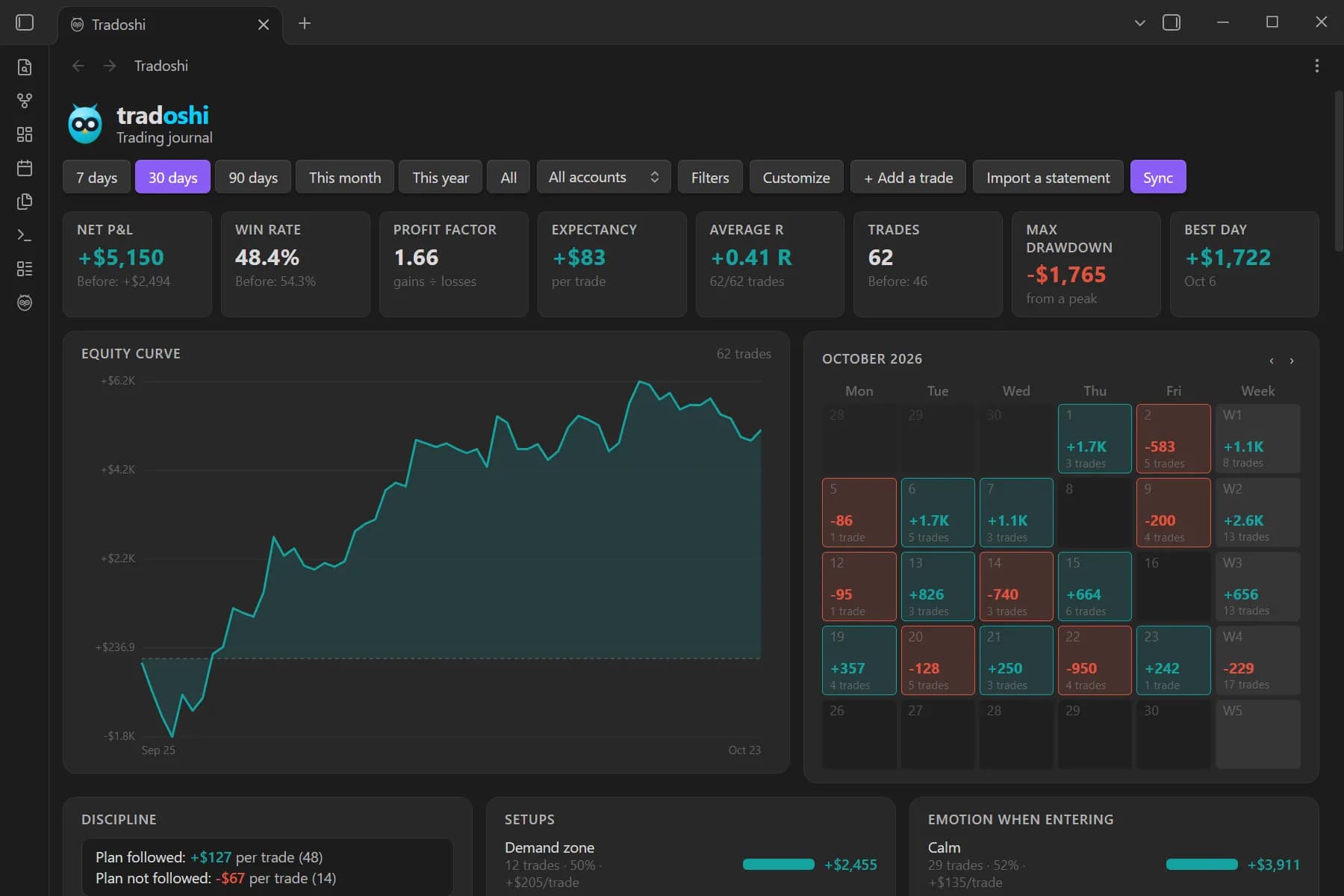The height and width of the screenshot is (896, 1344).
Task: Open the All accounts dropdown
Action: pyautogui.click(x=603, y=177)
